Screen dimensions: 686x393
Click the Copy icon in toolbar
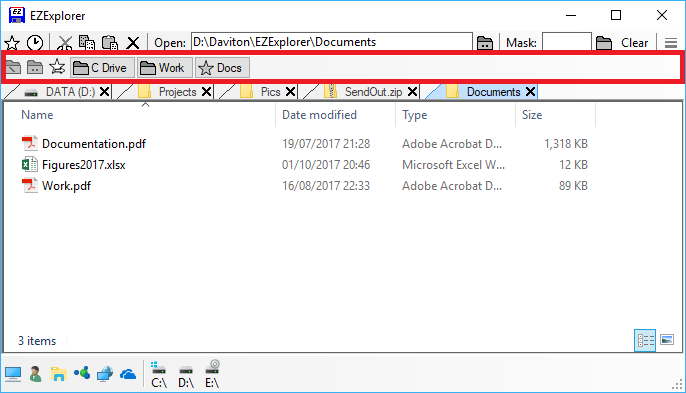87,43
